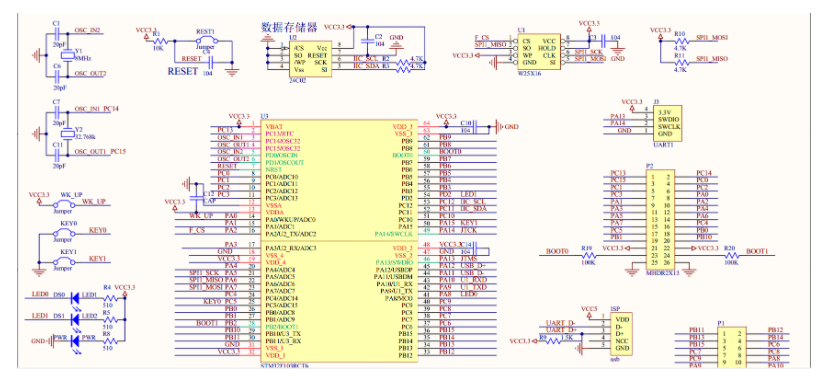Click the OSC_IN1_PC14 net label
Image resolution: width=834 pixels, height=378 pixels.
coord(97,109)
